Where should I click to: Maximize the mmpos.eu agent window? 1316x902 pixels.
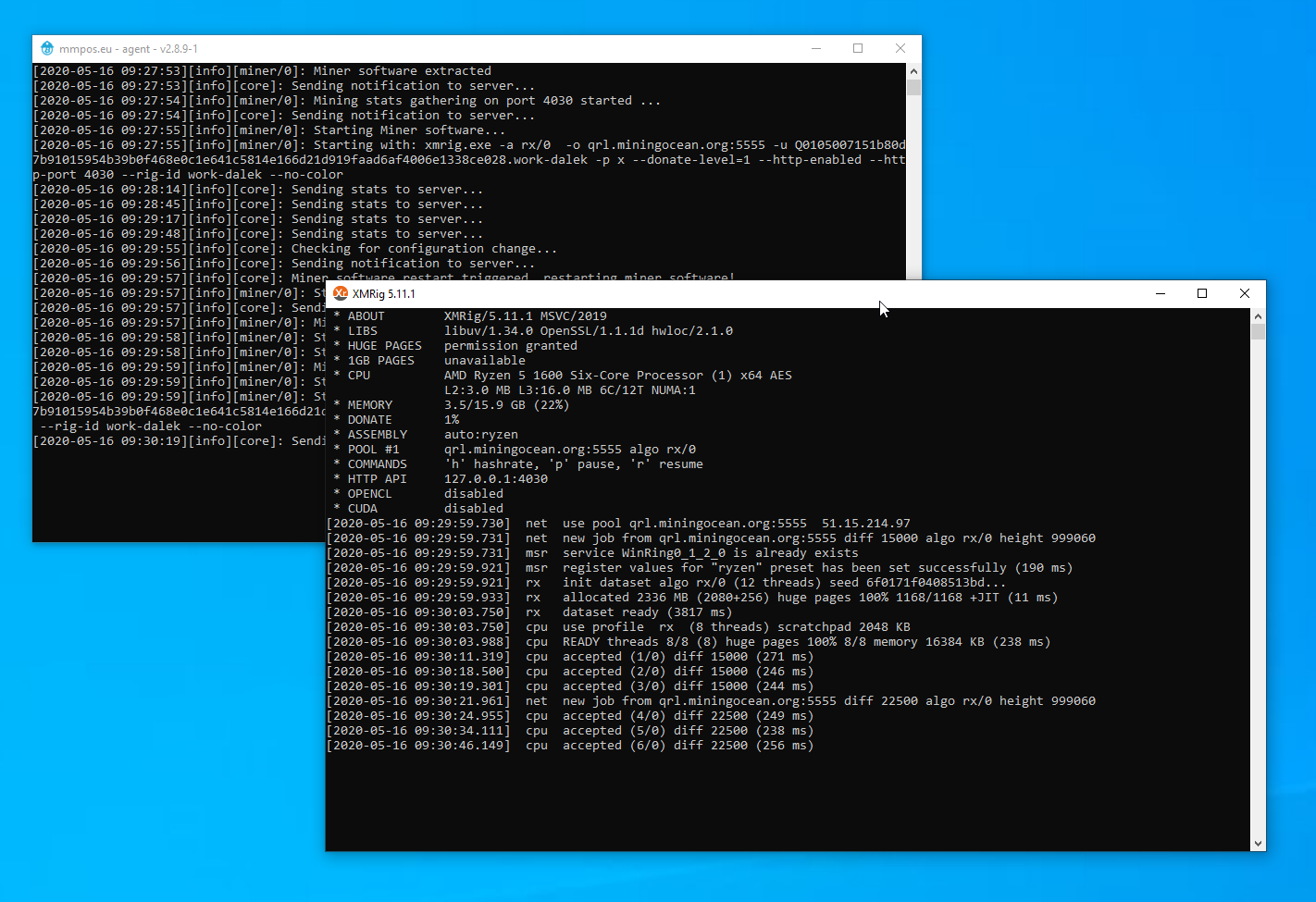click(858, 48)
